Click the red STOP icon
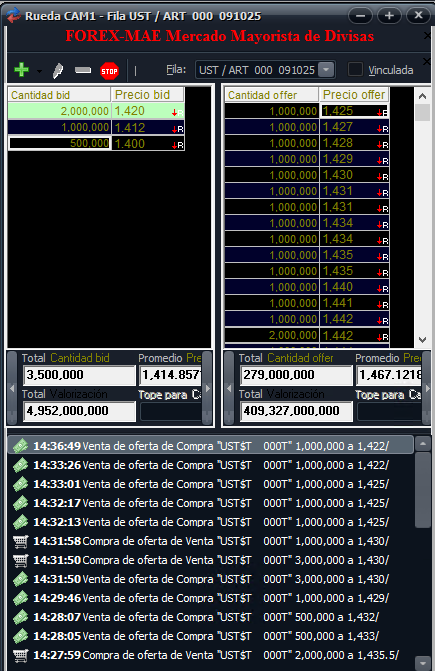 click(x=109, y=71)
